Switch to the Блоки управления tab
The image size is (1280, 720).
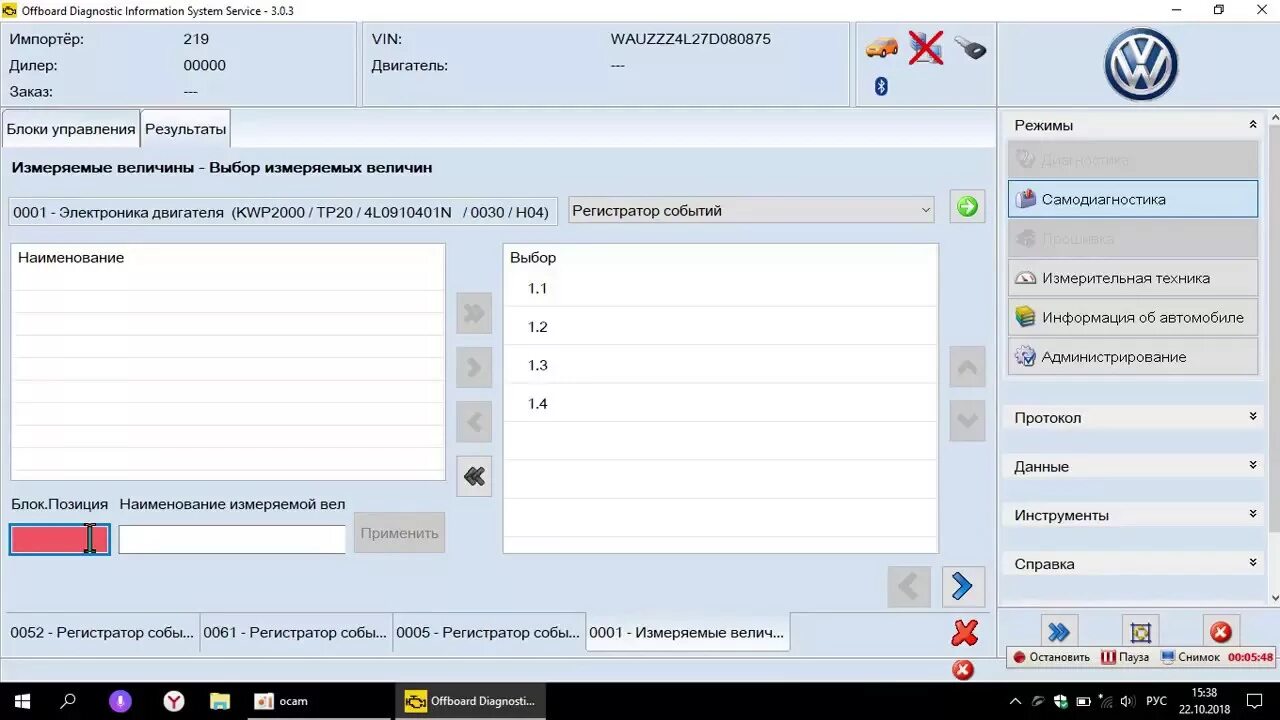70,128
